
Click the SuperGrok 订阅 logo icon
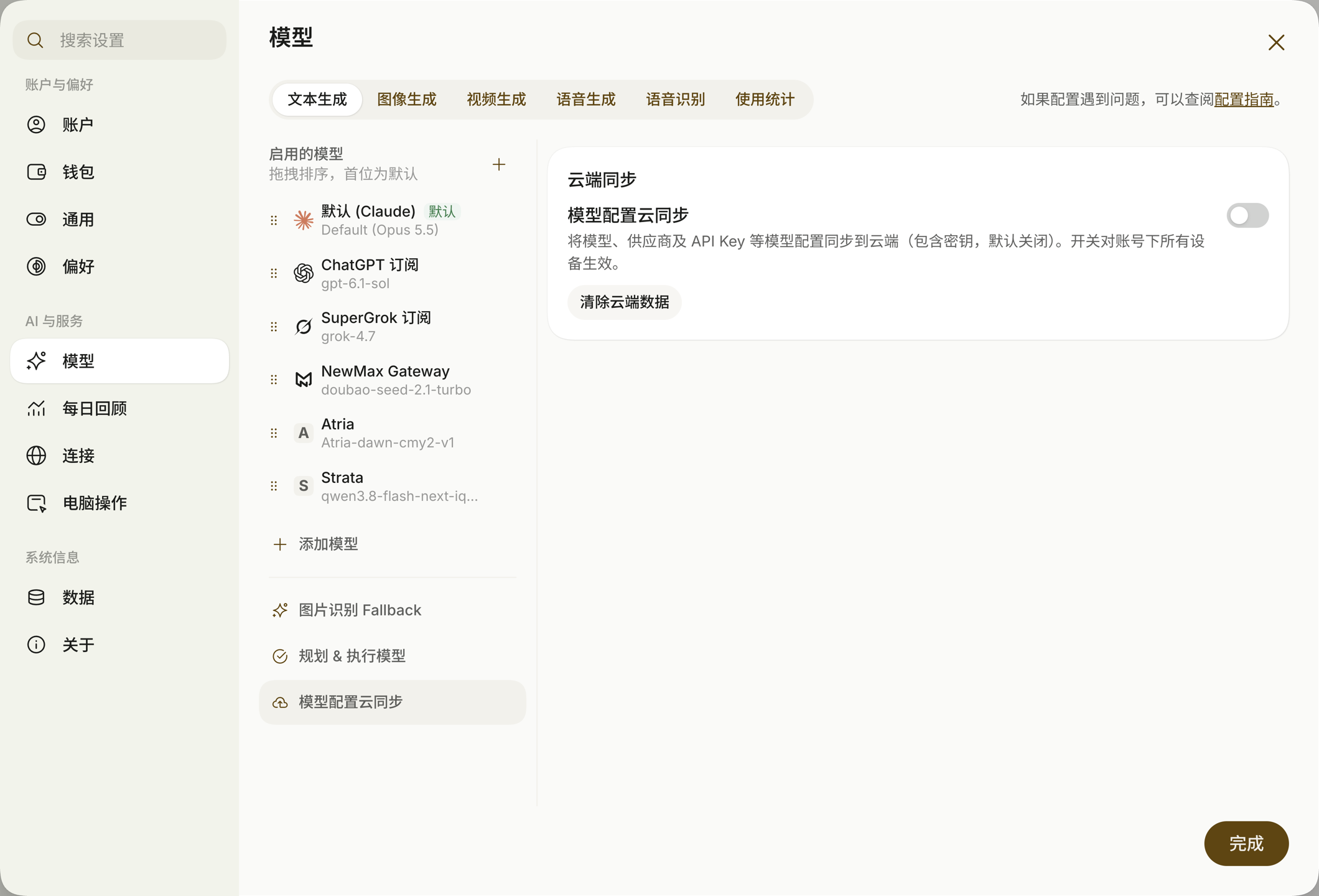click(303, 327)
